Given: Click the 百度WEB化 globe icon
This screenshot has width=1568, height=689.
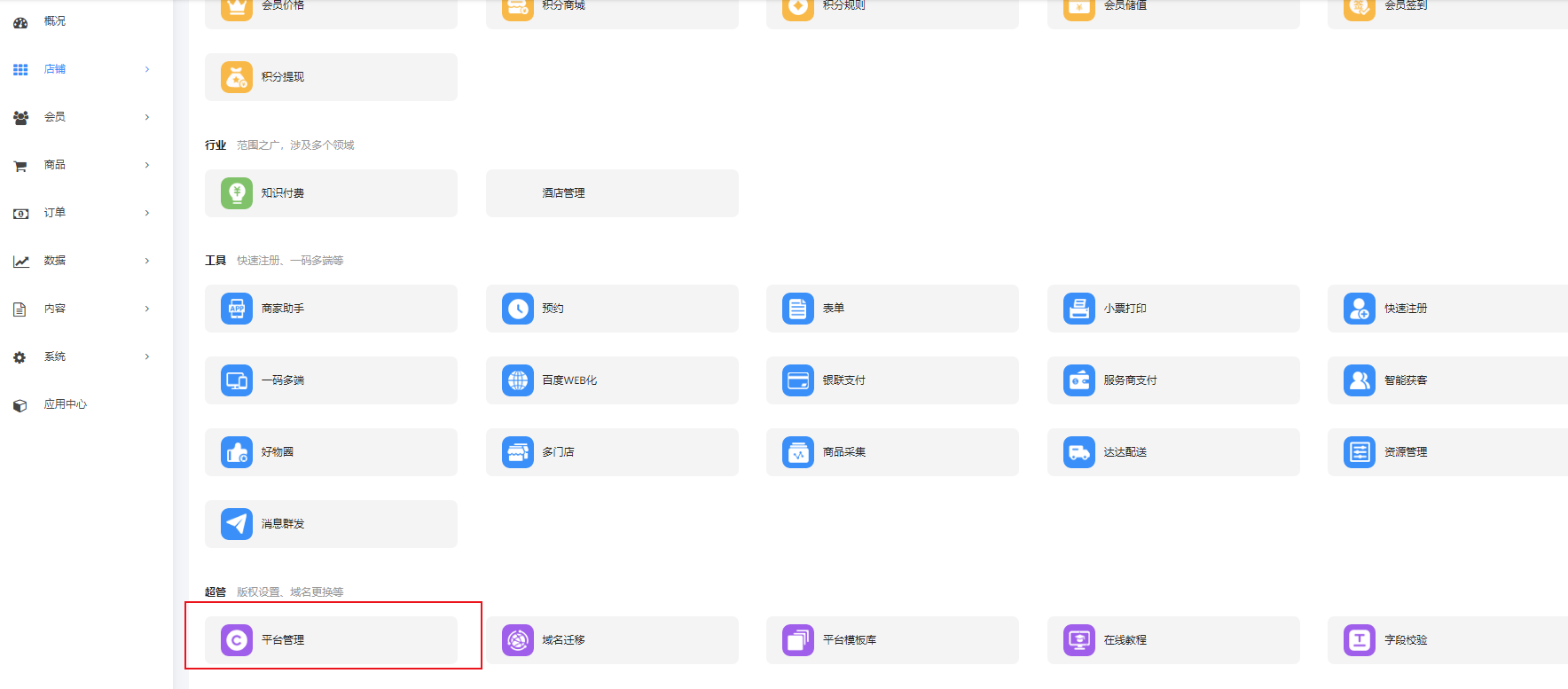Looking at the screenshot, I should click(518, 380).
